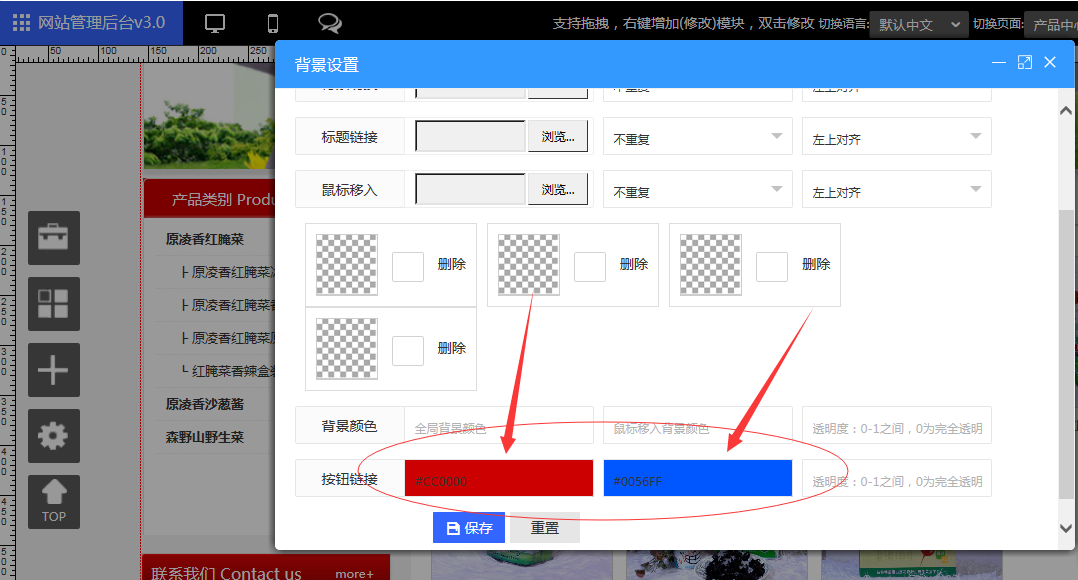Open the modules panel icon in sidebar
The height and width of the screenshot is (580, 1078).
click(53, 304)
